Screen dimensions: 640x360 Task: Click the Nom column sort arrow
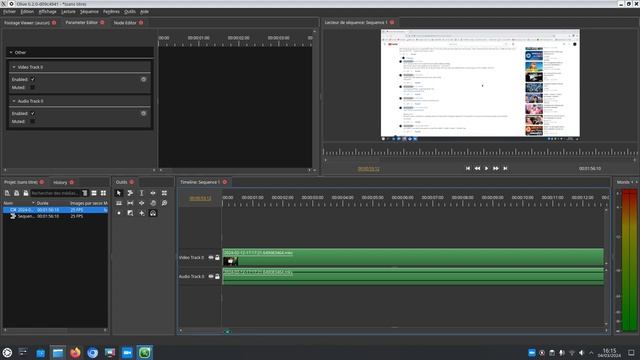(33, 203)
